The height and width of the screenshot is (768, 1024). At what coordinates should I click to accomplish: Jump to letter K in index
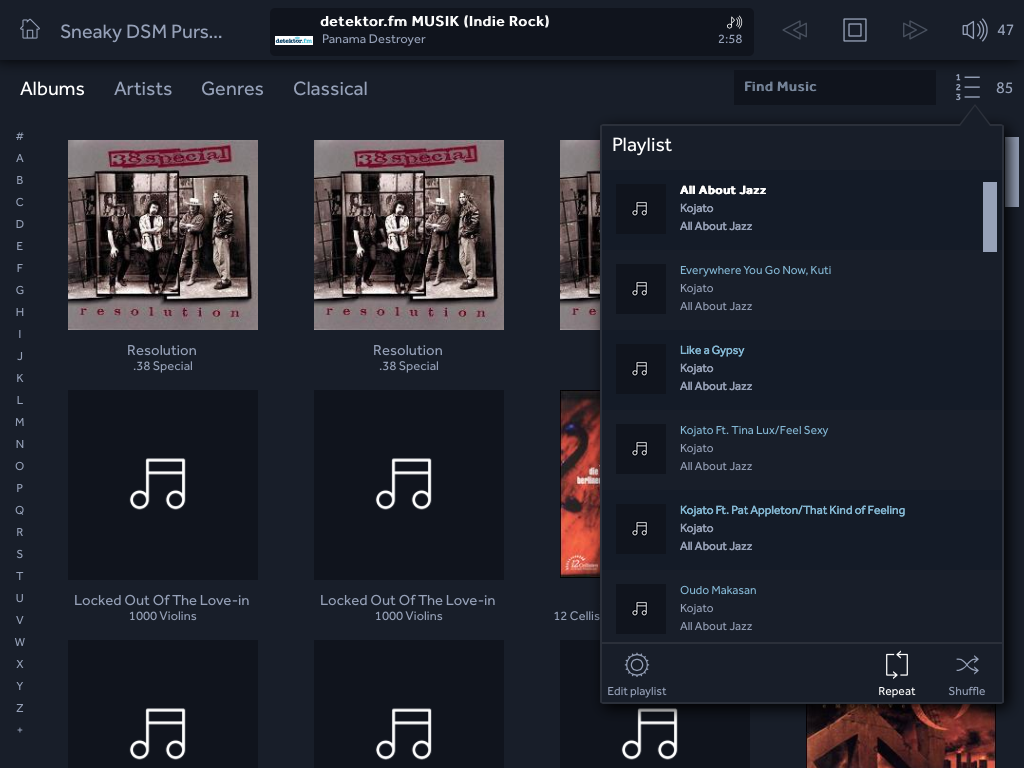coord(20,378)
